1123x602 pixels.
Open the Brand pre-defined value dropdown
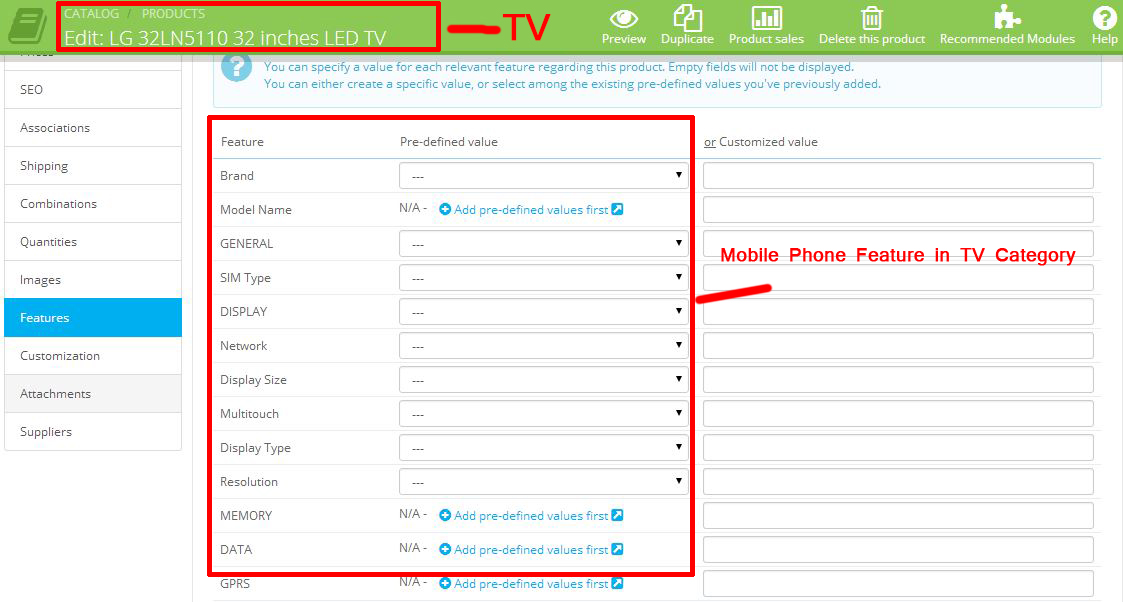pyautogui.click(x=544, y=175)
